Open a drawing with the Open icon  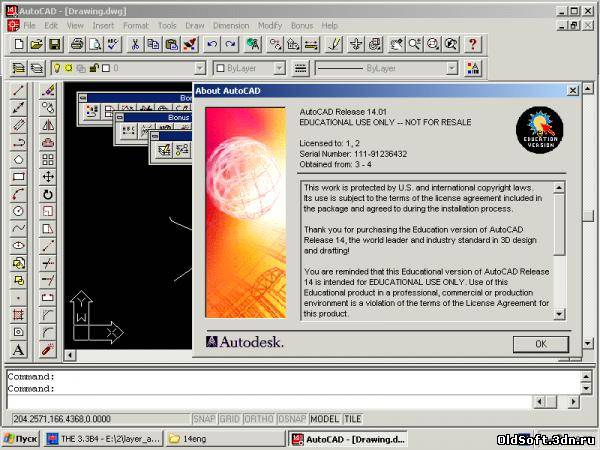coord(36,44)
